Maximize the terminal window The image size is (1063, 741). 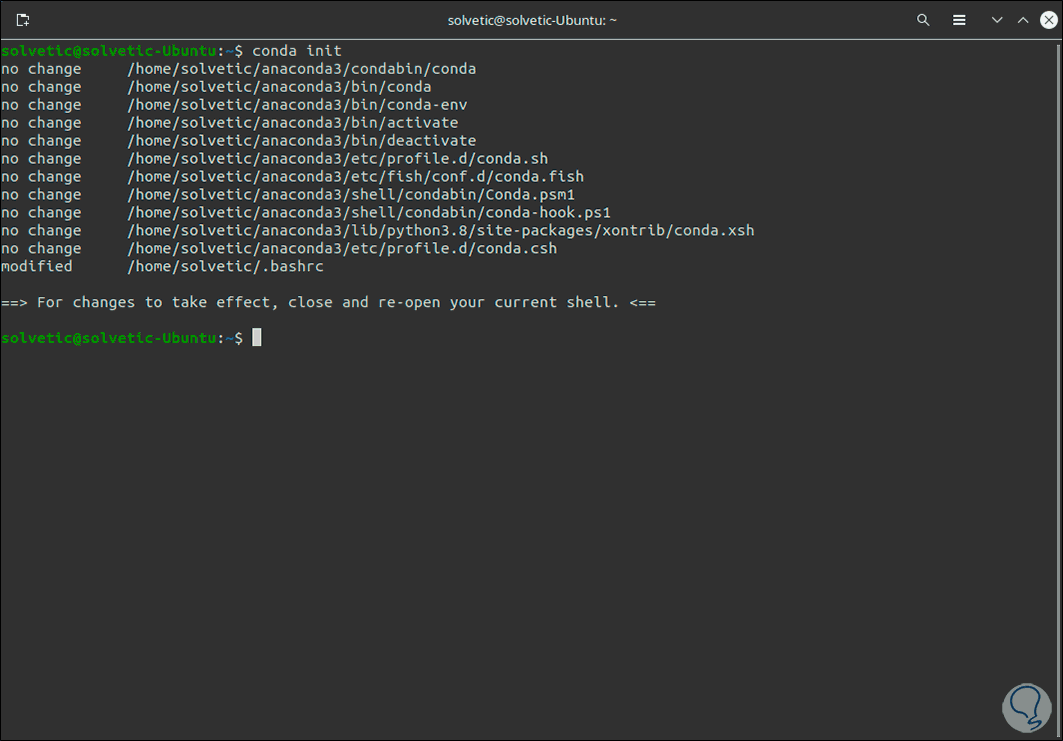(1023, 20)
